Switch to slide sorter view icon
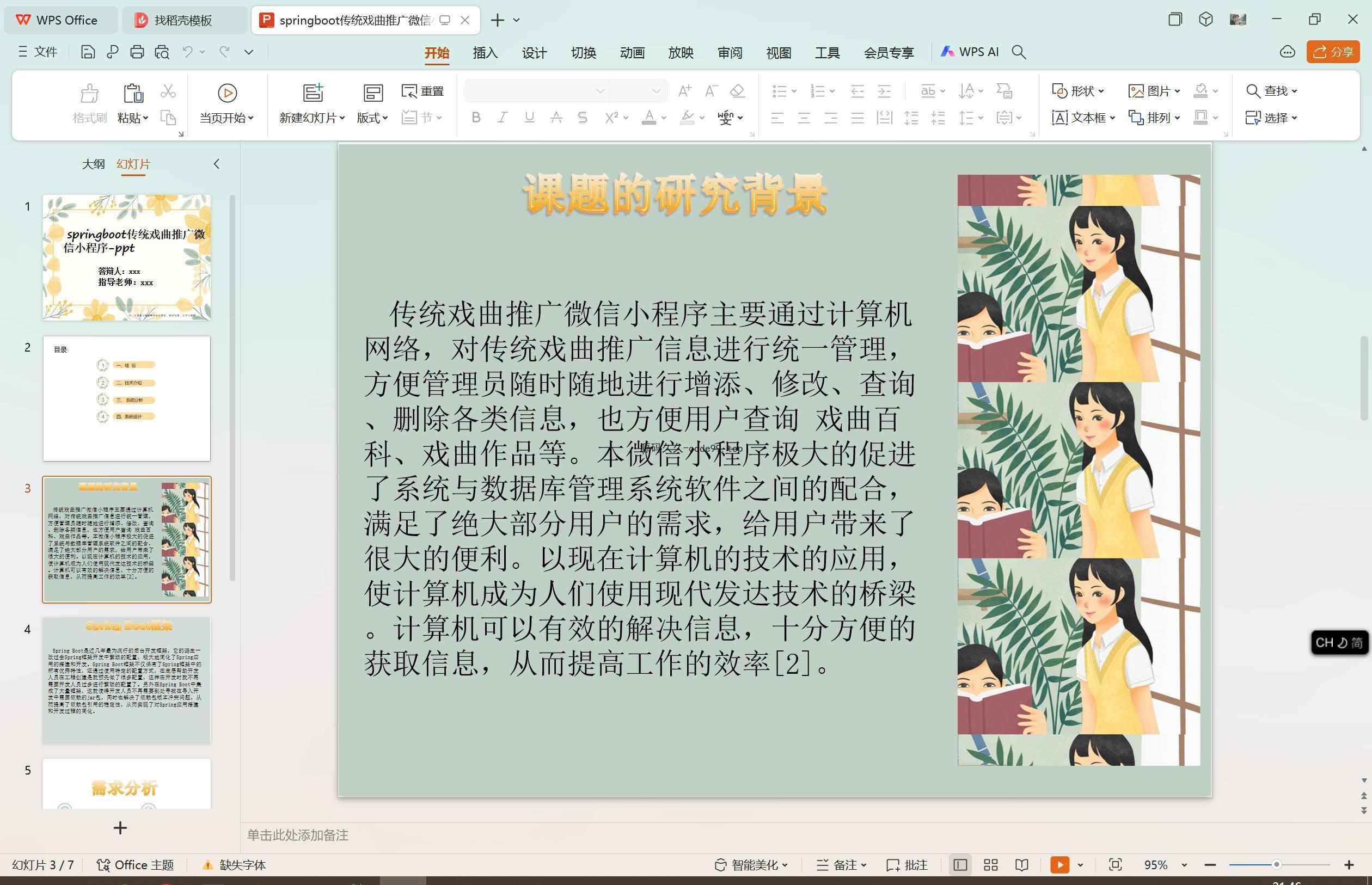Image resolution: width=1372 pixels, height=885 pixels. click(991, 865)
